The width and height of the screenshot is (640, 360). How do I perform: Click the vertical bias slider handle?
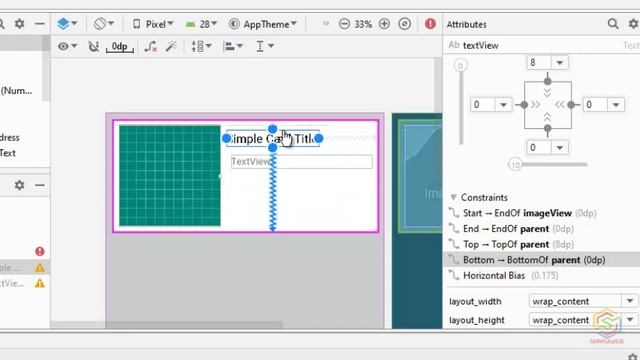[x=461, y=65]
